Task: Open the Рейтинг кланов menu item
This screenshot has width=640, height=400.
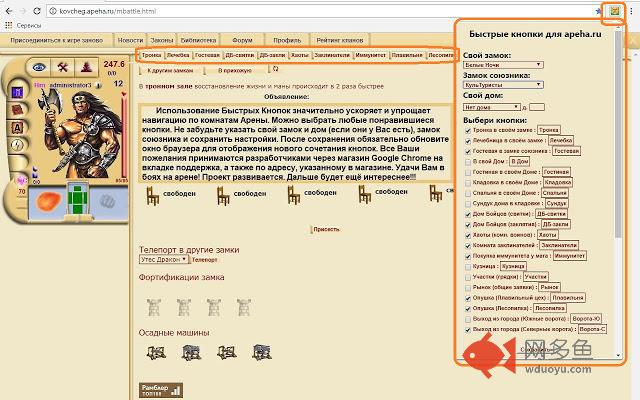Action: (x=340, y=40)
